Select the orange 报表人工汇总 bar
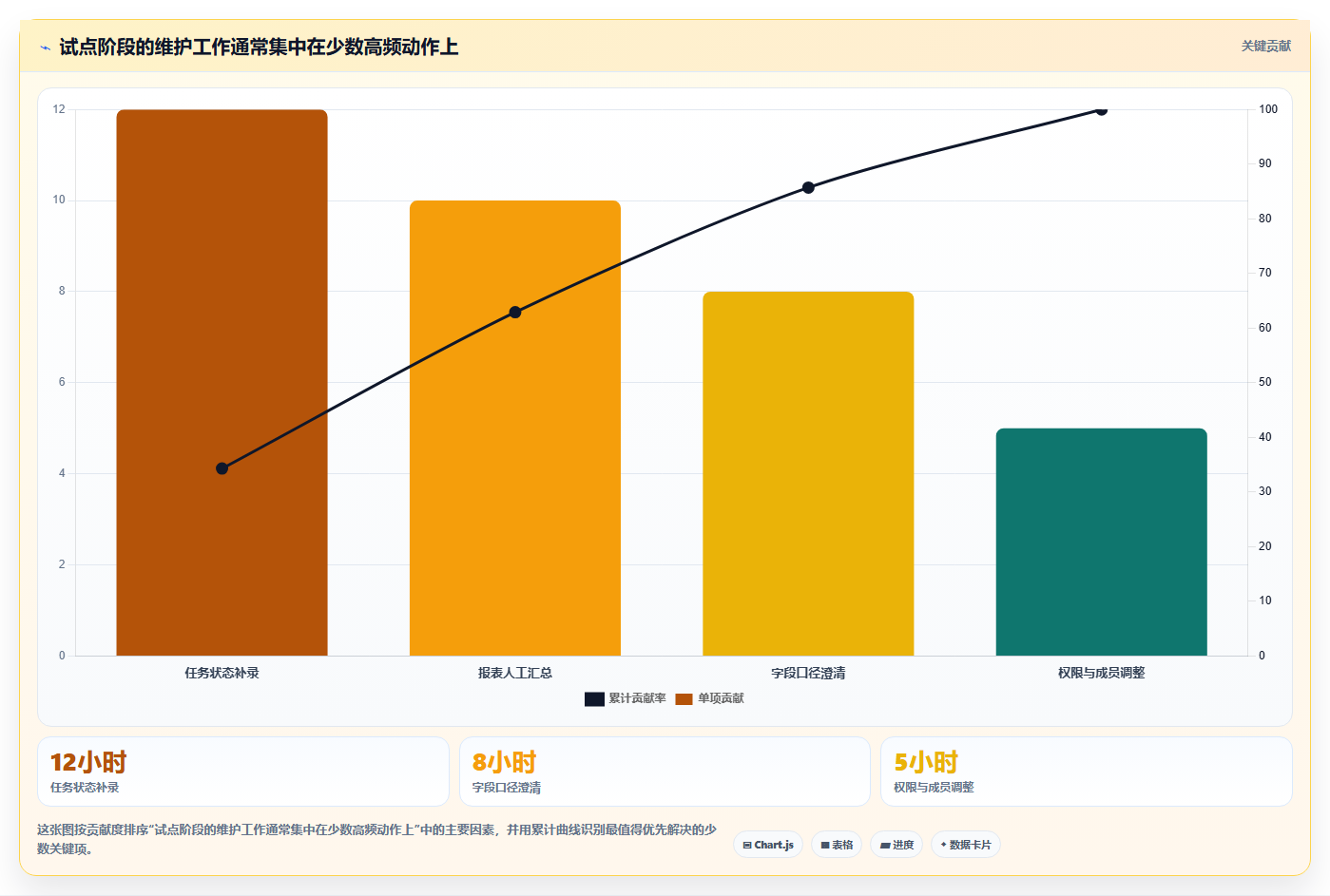The width and height of the screenshot is (1330, 896). point(514,428)
